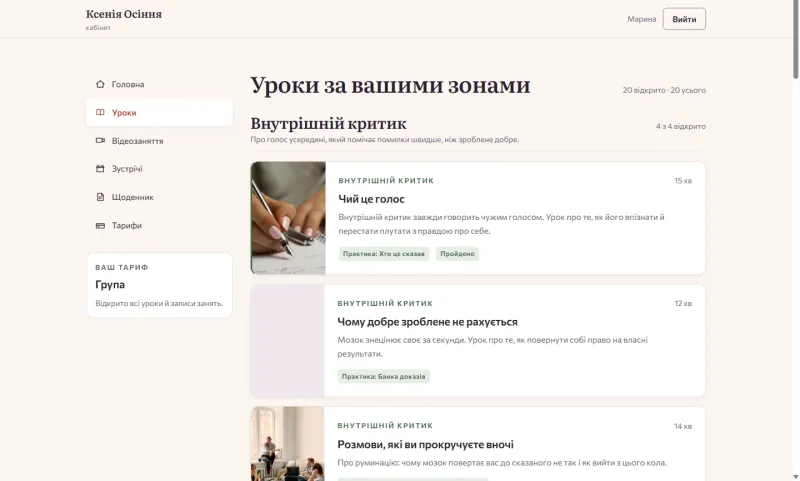800x481 pixels.
Task: Click text Відкрито всі уроки й записи занять
Action: [159, 303]
